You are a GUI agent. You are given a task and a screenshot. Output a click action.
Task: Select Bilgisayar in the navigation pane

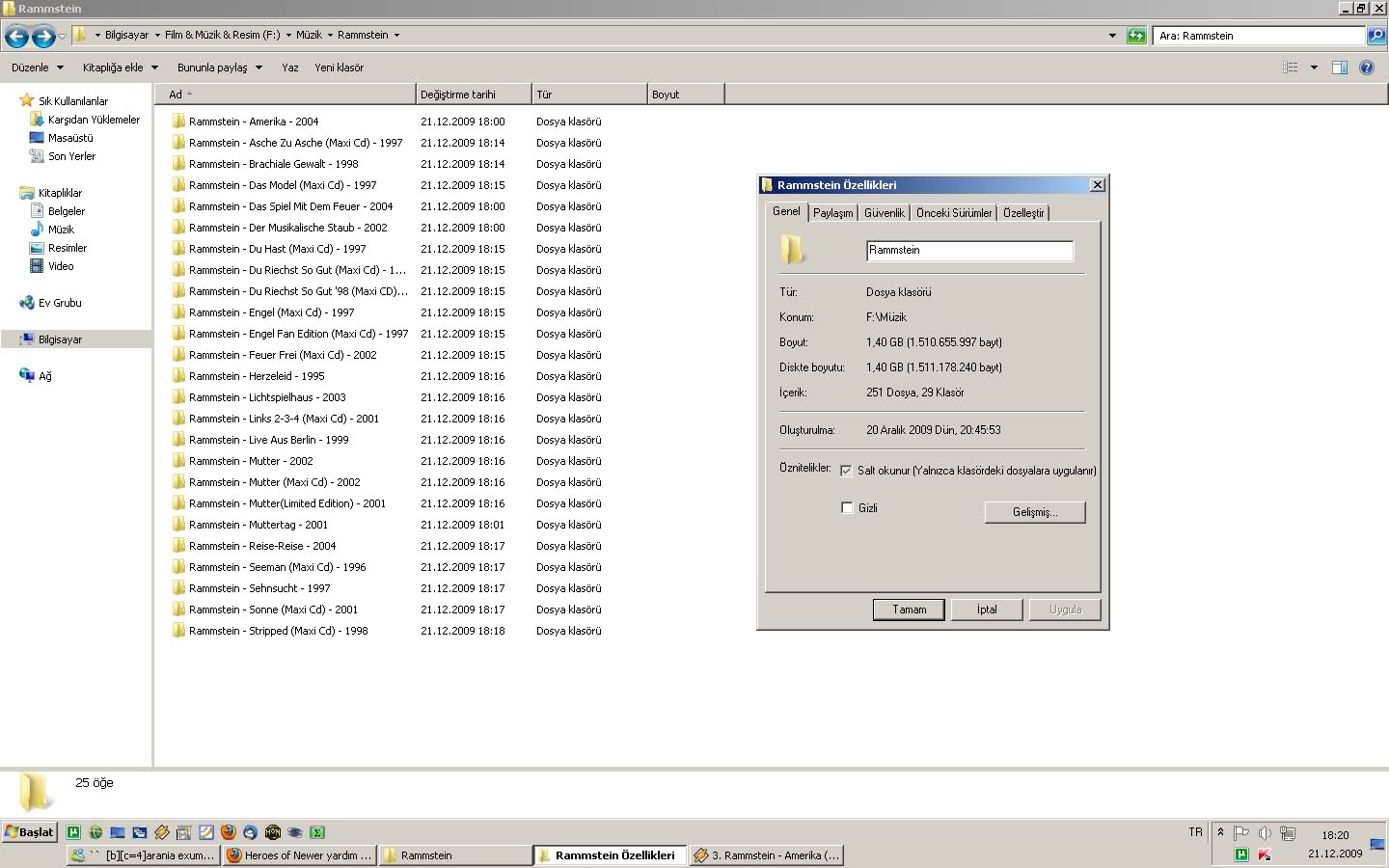pyautogui.click(x=60, y=339)
